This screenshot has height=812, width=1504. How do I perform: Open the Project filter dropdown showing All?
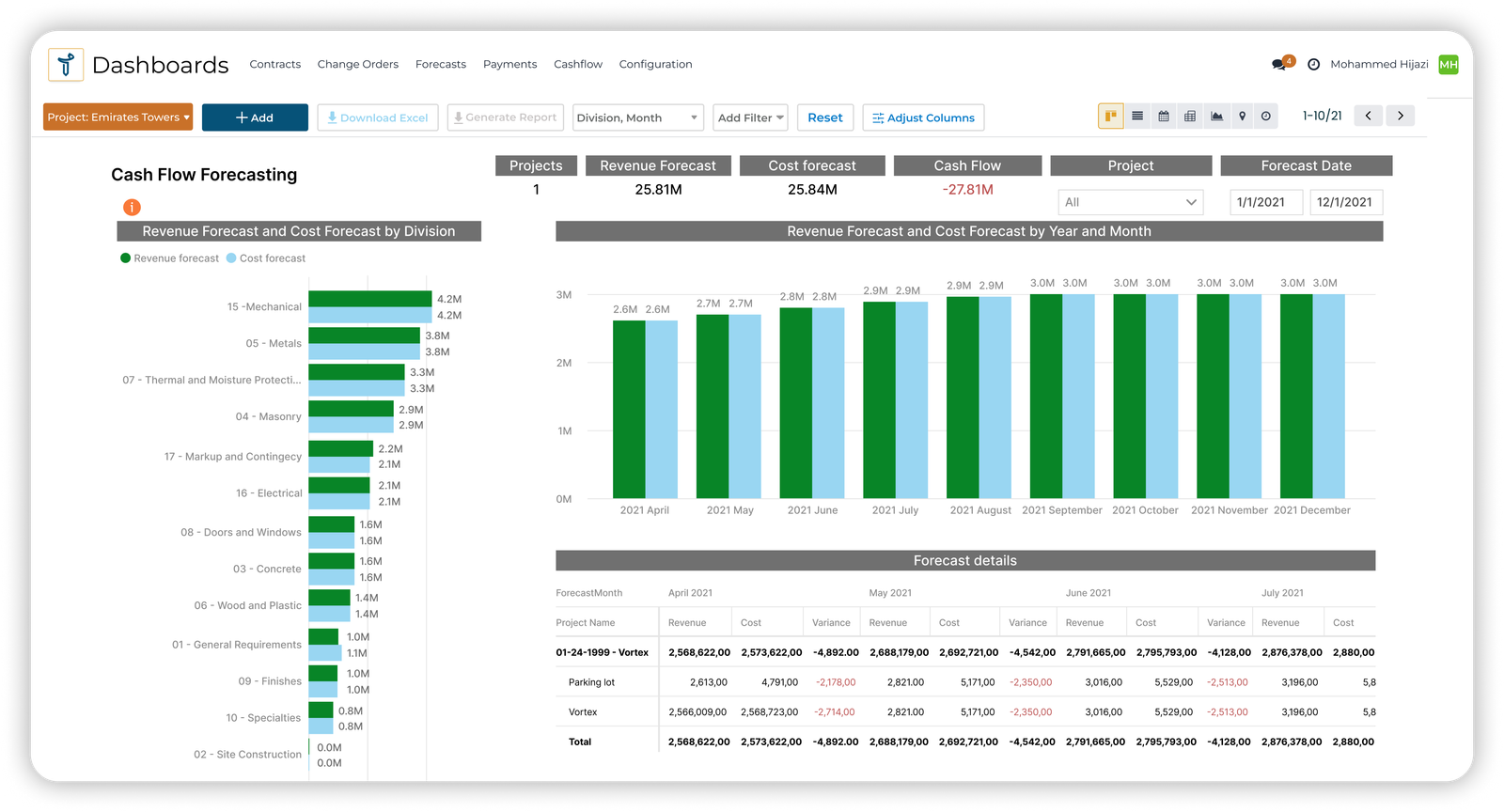coord(1130,202)
